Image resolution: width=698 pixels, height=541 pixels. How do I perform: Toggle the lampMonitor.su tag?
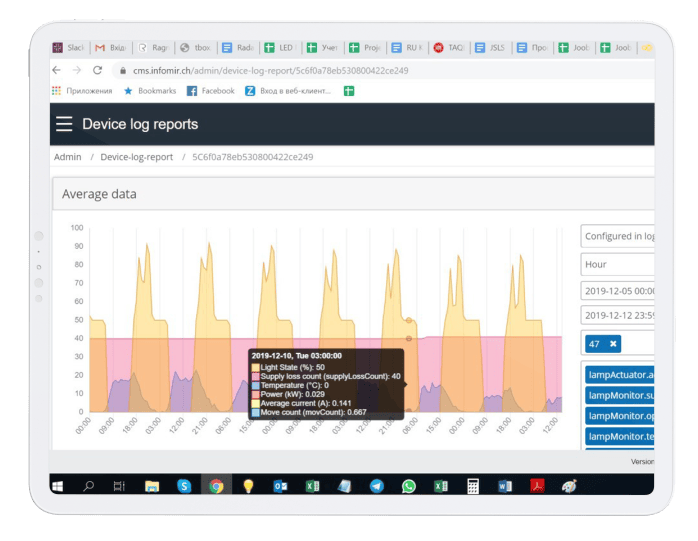[x=619, y=395]
